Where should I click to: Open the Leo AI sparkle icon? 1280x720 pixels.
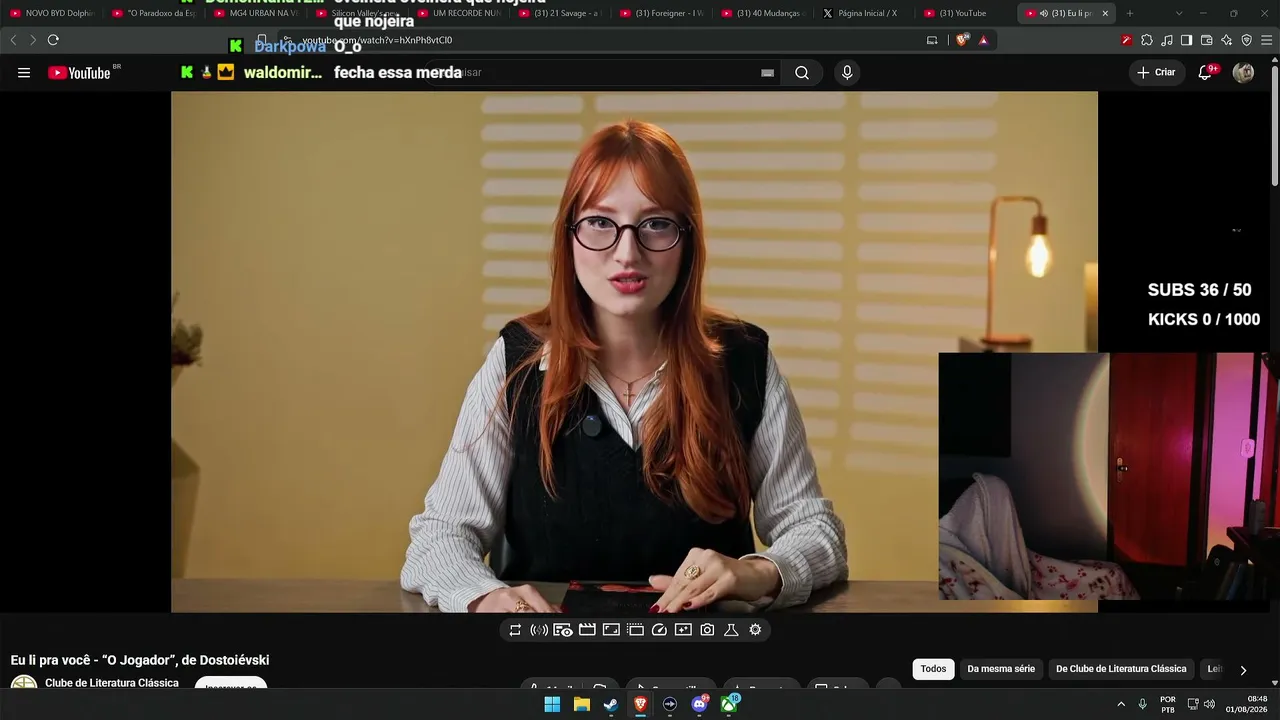[1226, 40]
